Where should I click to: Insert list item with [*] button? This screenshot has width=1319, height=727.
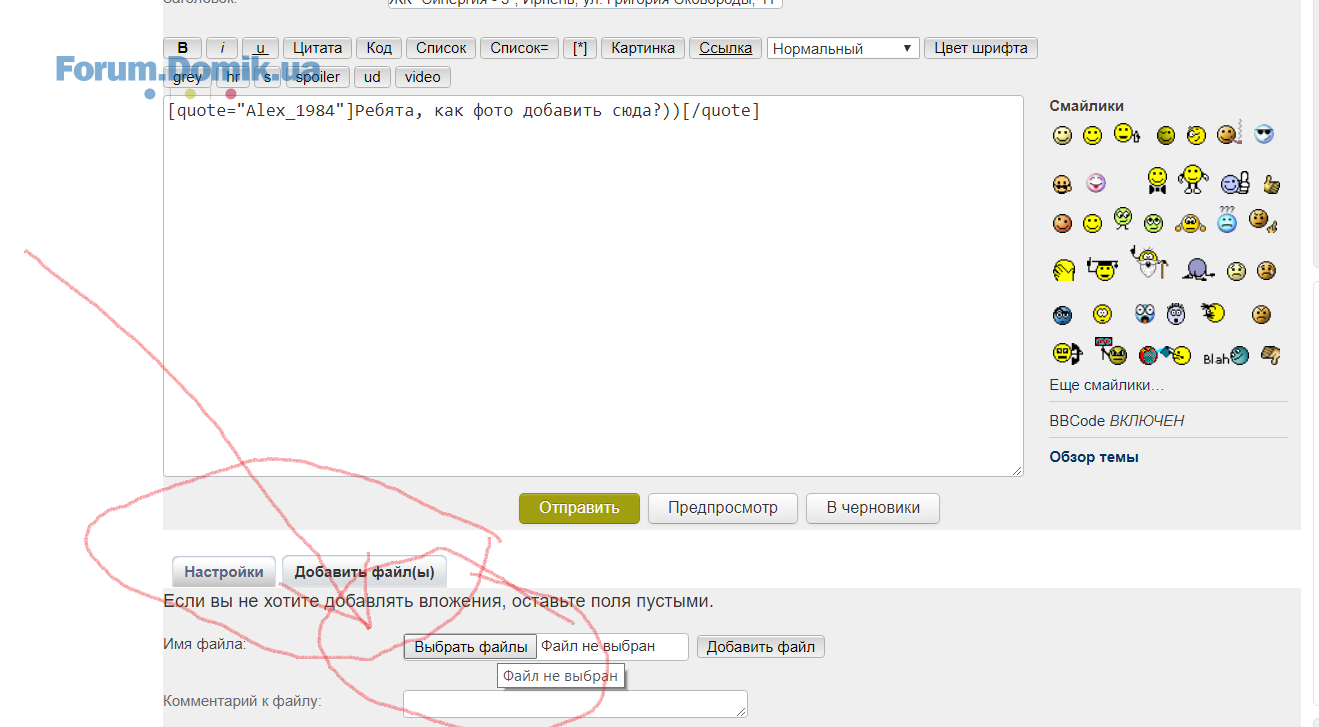pyautogui.click(x=580, y=48)
